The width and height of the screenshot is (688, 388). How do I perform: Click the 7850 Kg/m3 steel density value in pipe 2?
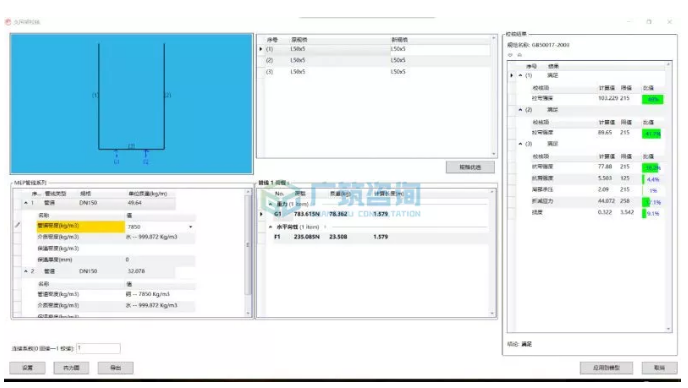tap(147, 294)
